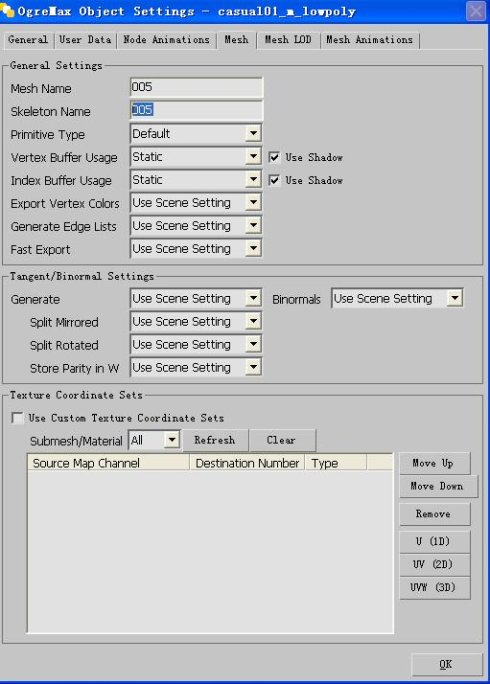The width and height of the screenshot is (490, 684).
Task: Open the Index Buffer Usage dropdown
Action: click(196, 180)
